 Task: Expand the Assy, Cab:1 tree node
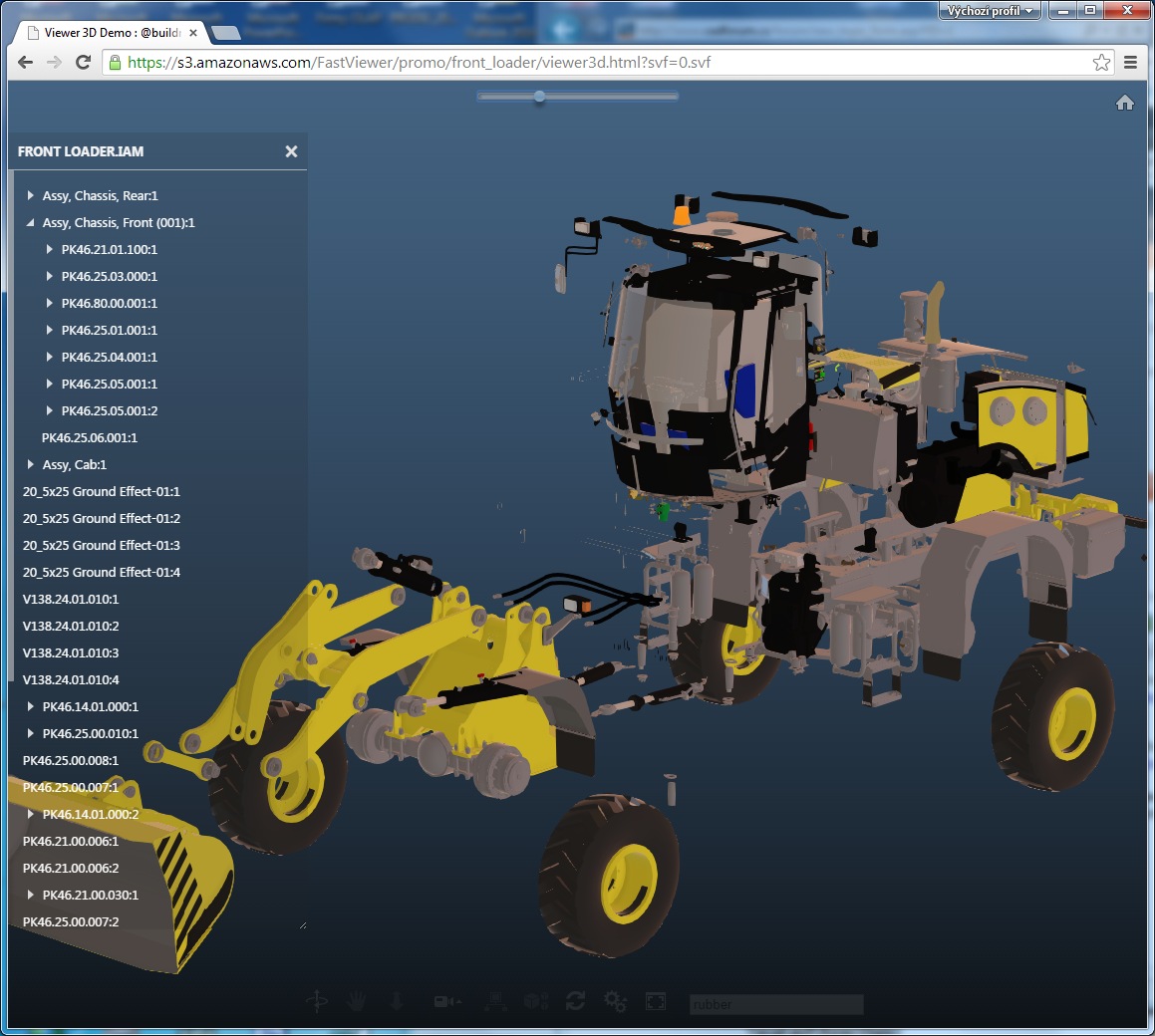click(x=31, y=465)
